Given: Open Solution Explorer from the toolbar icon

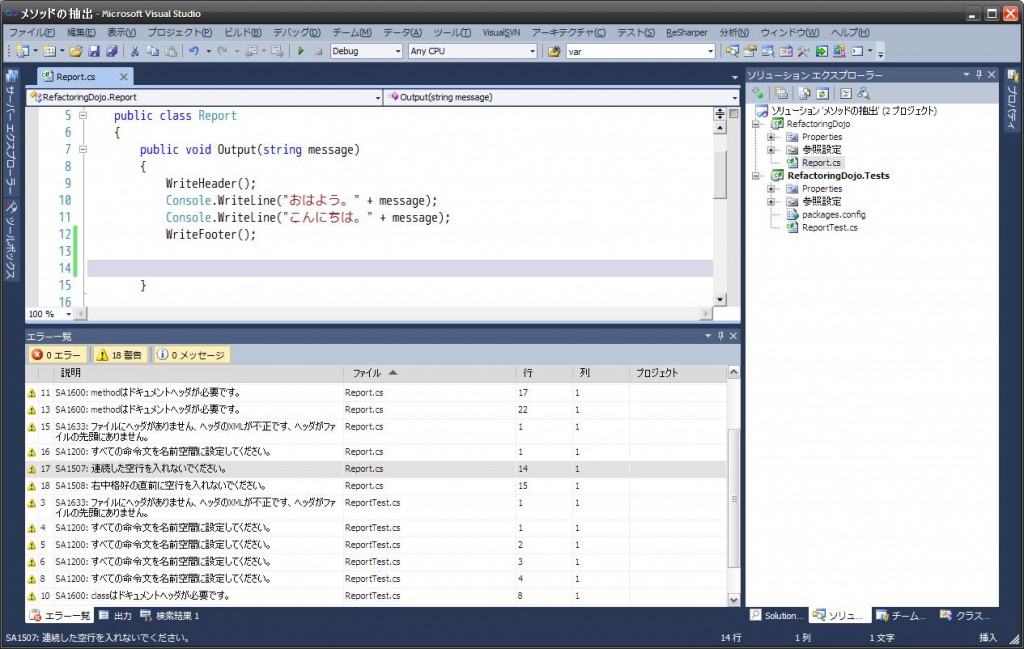Looking at the screenshot, I should 732,51.
